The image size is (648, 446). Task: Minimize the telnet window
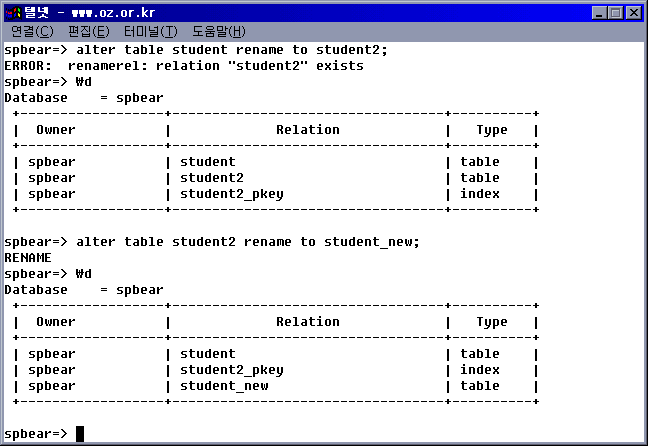pos(598,12)
